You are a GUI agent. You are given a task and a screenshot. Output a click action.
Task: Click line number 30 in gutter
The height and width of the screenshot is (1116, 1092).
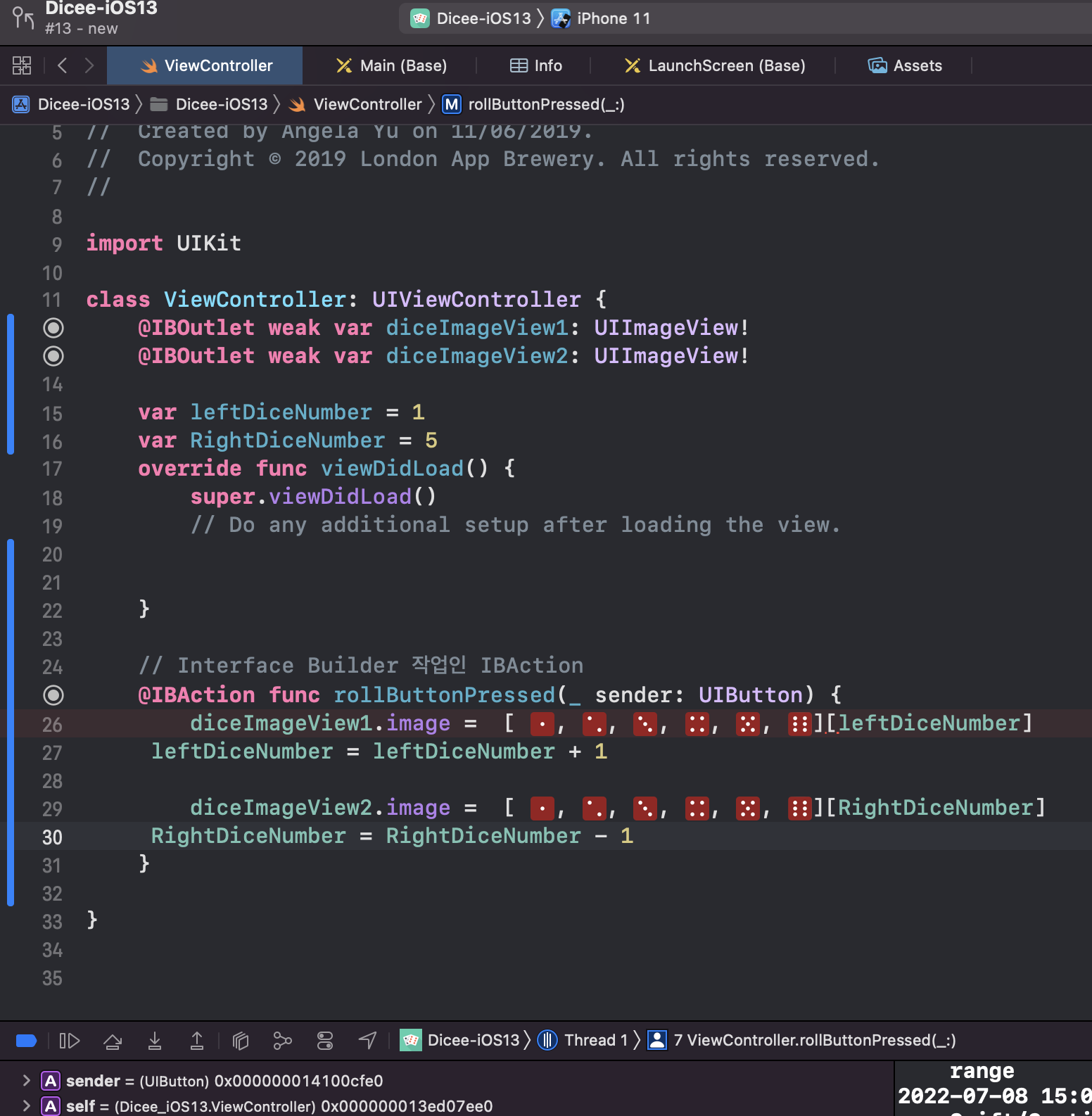53,837
